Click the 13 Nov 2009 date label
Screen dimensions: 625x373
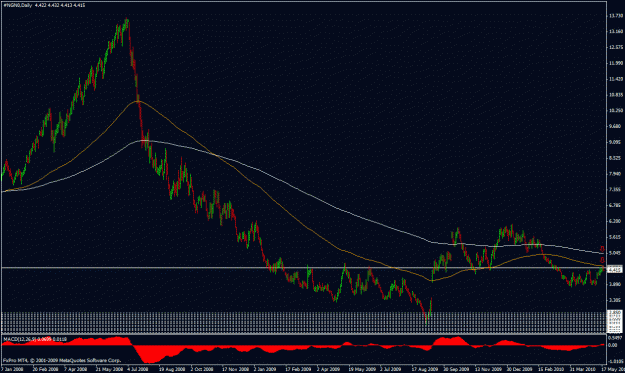pos(488,369)
